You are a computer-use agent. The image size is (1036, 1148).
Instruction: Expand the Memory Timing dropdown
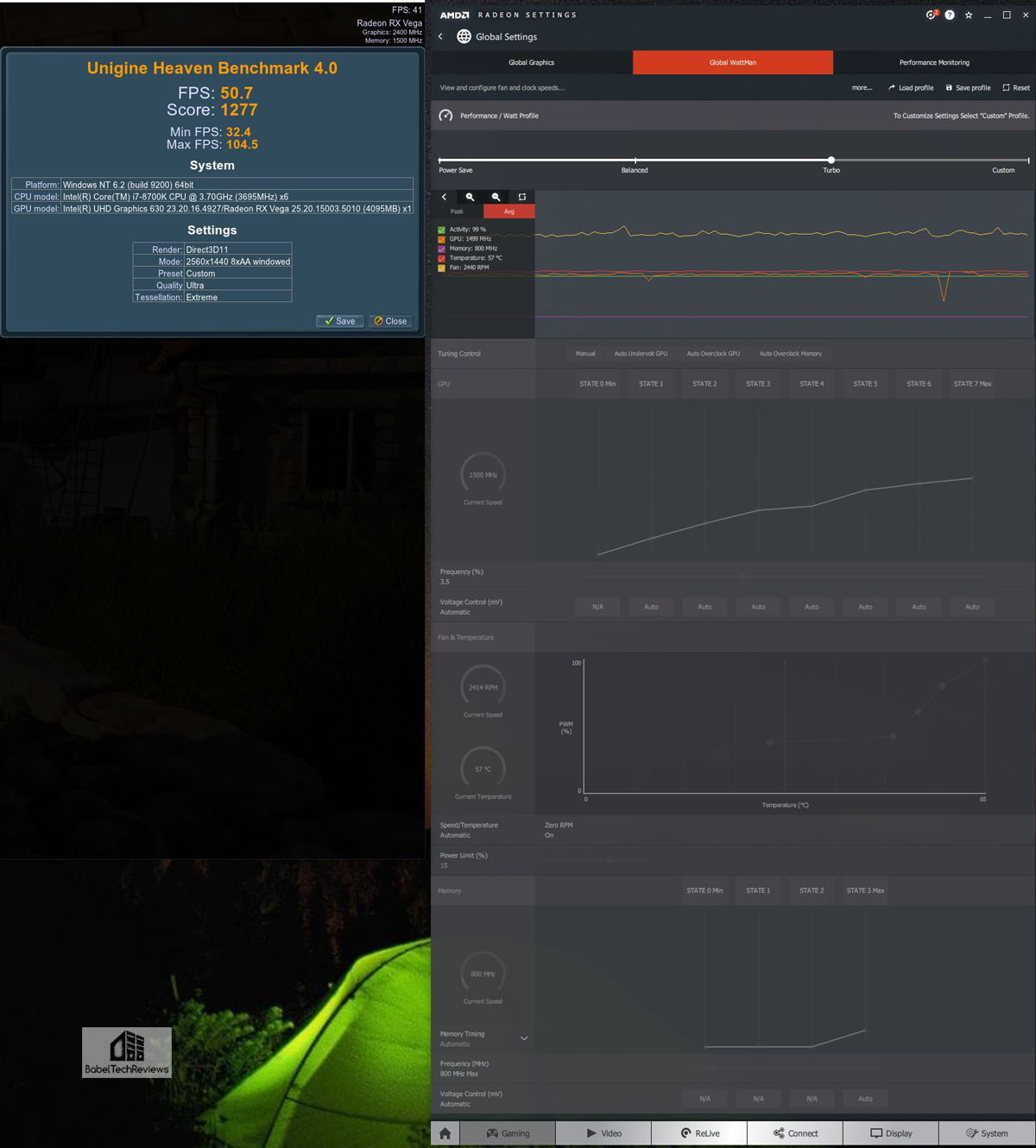point(523,1038)
